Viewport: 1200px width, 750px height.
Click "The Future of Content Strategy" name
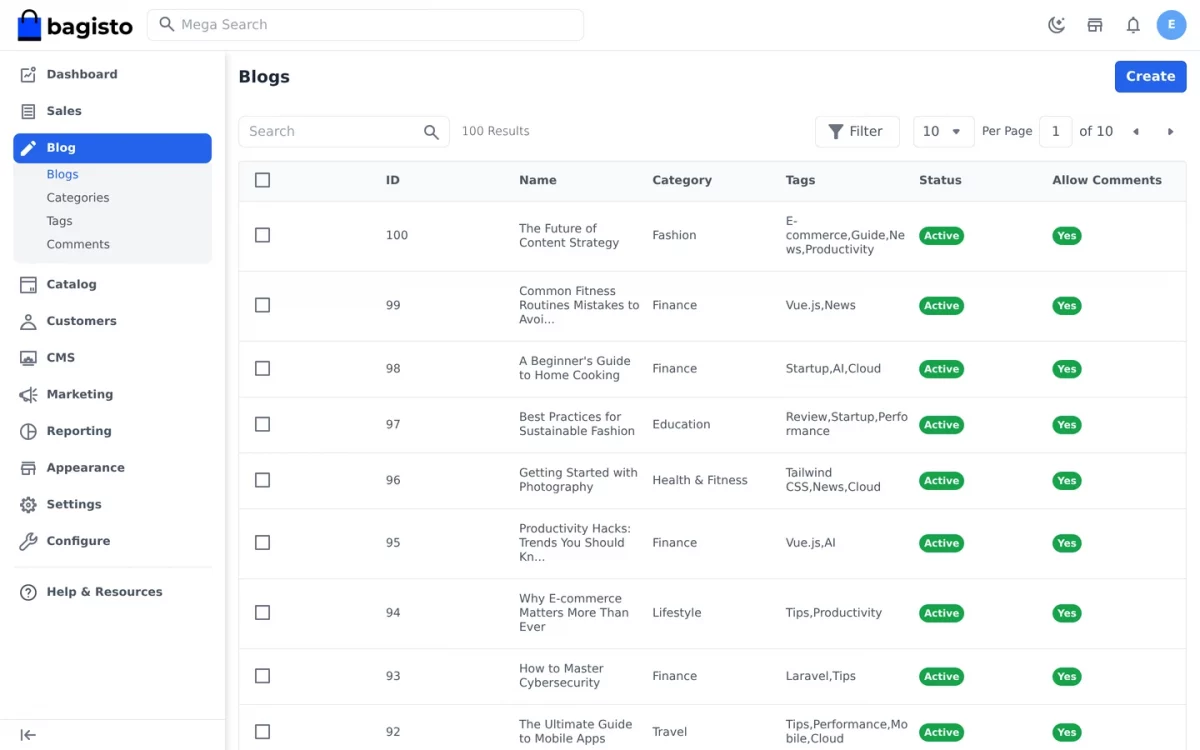click(569, 235)
